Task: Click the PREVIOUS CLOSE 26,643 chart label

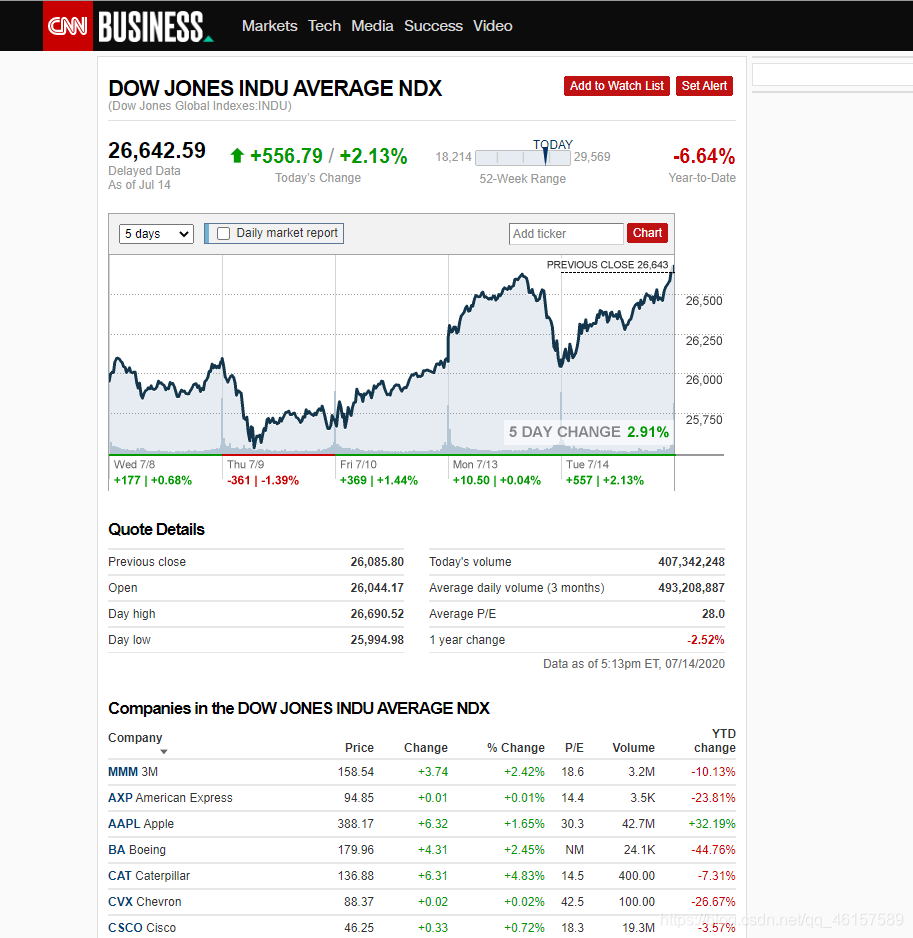Action: coord(607,264)
